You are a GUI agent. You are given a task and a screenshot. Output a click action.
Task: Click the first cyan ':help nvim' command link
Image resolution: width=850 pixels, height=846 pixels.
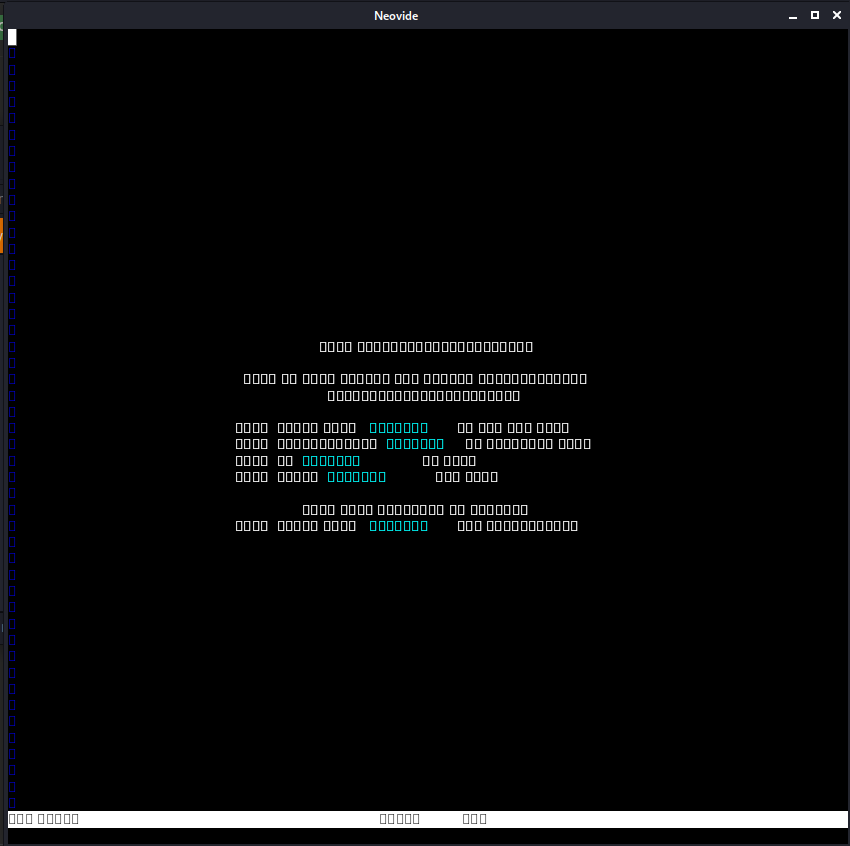[x=398, y=427]
